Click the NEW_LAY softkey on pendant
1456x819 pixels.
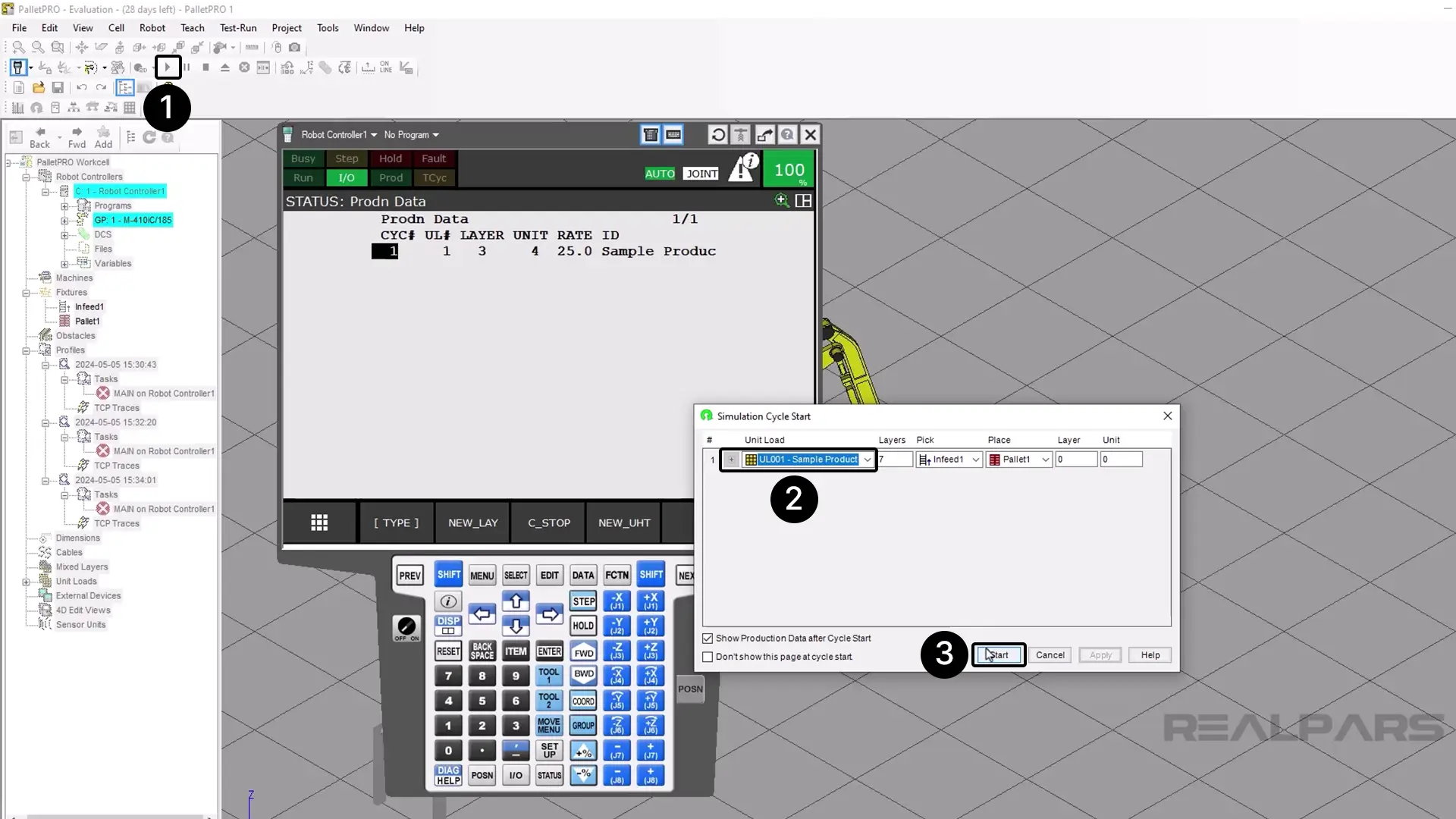(x=473, y=522)
